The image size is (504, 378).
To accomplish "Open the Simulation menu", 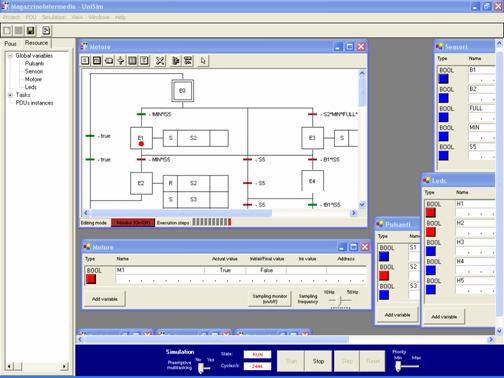I will tap(54, 17).
